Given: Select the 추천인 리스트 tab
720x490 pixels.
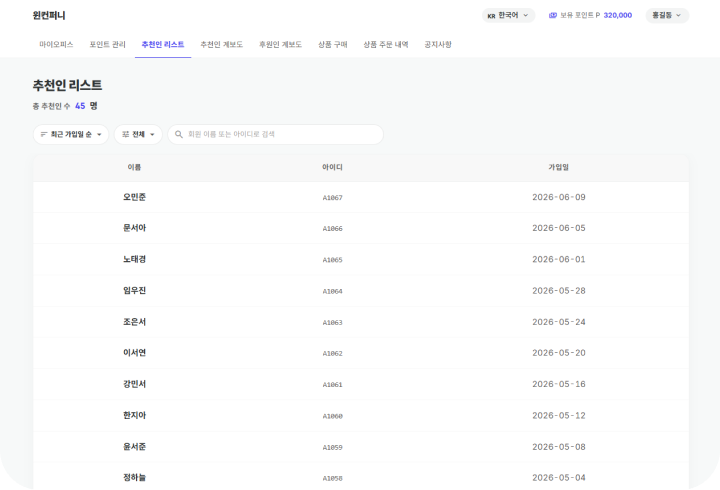Looking at the screenshot, I should 163,45.
